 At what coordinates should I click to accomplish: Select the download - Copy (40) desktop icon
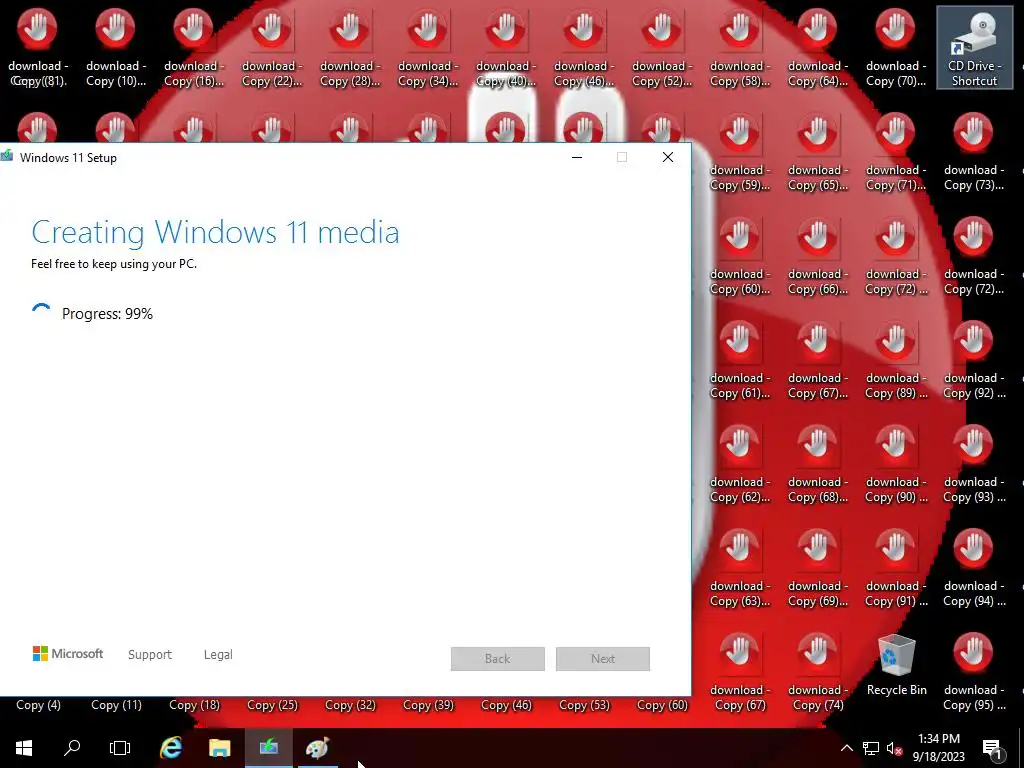tap(505, 48)
